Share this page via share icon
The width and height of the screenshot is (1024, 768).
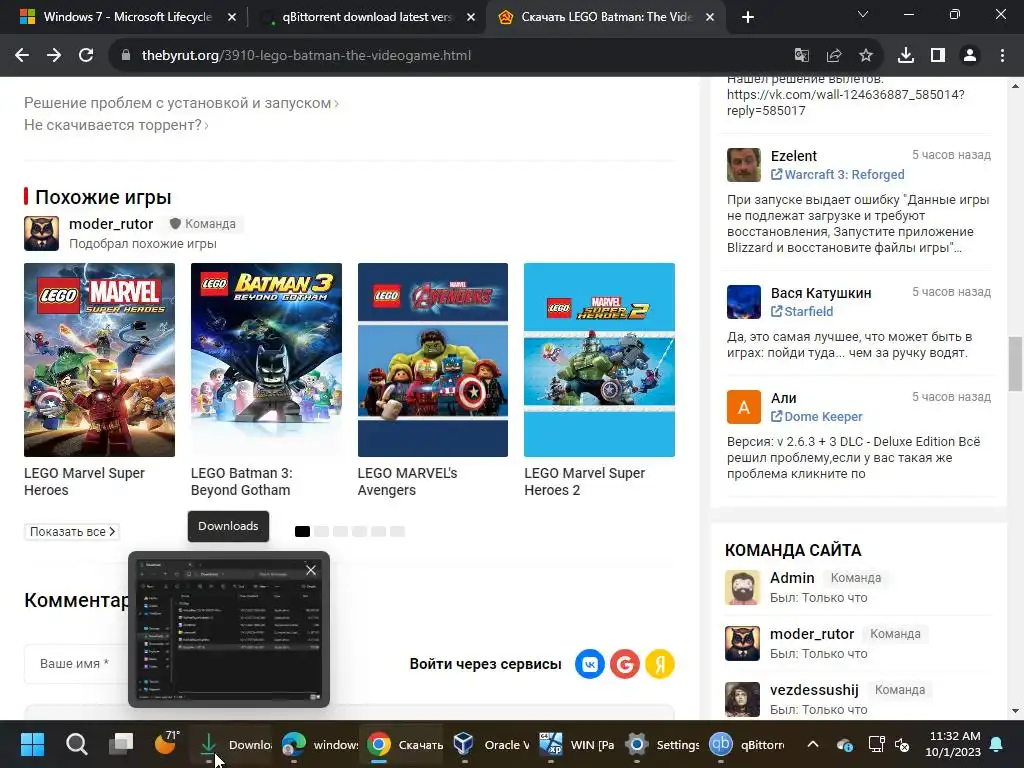833,56
